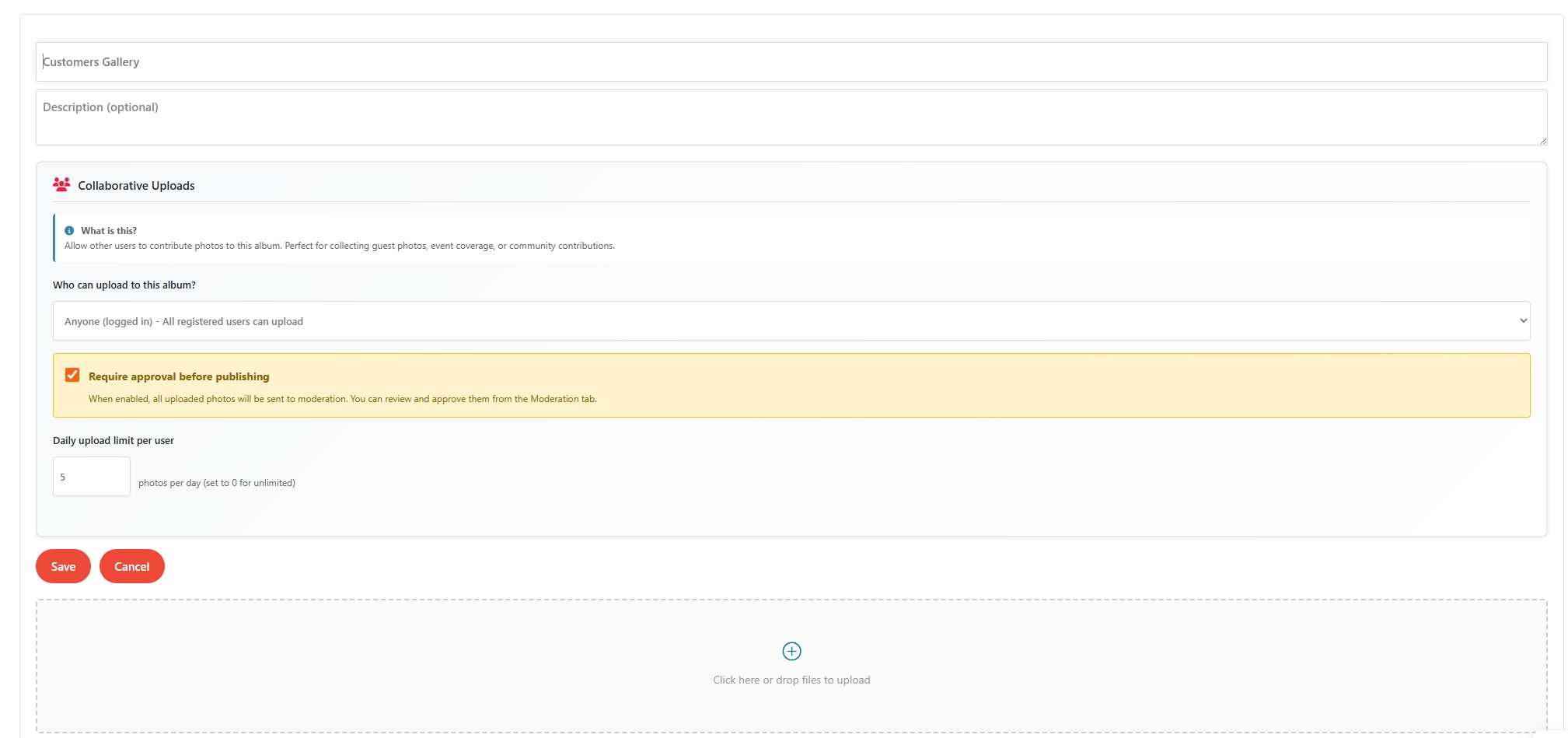This screenshot has height=738, width=1568.
Task: Enable approval requirement for uploaded photos
Action: pyautogui.click(x=72, y=375)
